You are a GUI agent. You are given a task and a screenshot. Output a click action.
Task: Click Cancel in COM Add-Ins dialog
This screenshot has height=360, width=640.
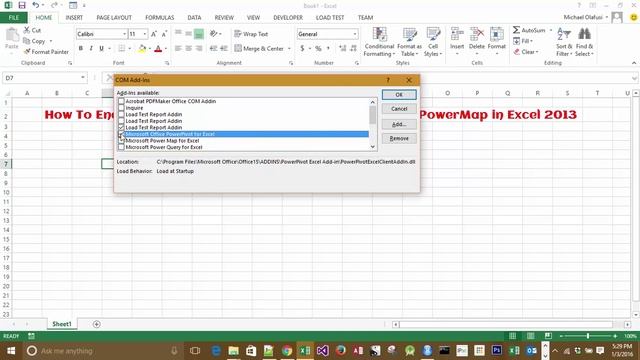click(x=399, y=109)
